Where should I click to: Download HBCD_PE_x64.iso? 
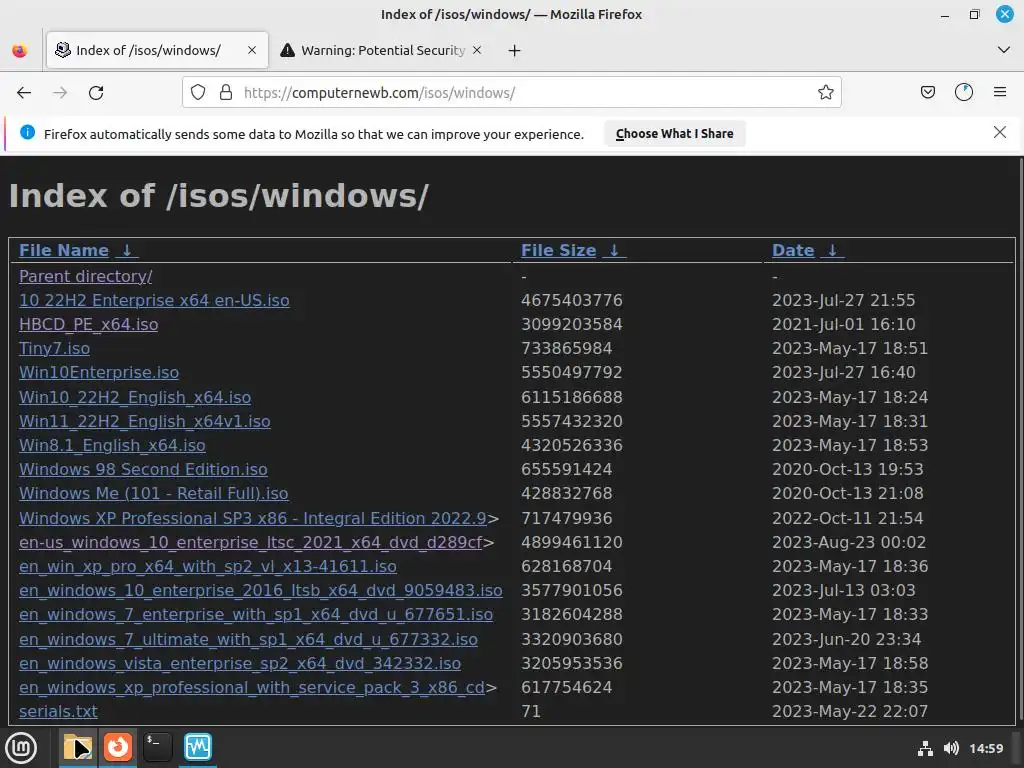(88, 325)
